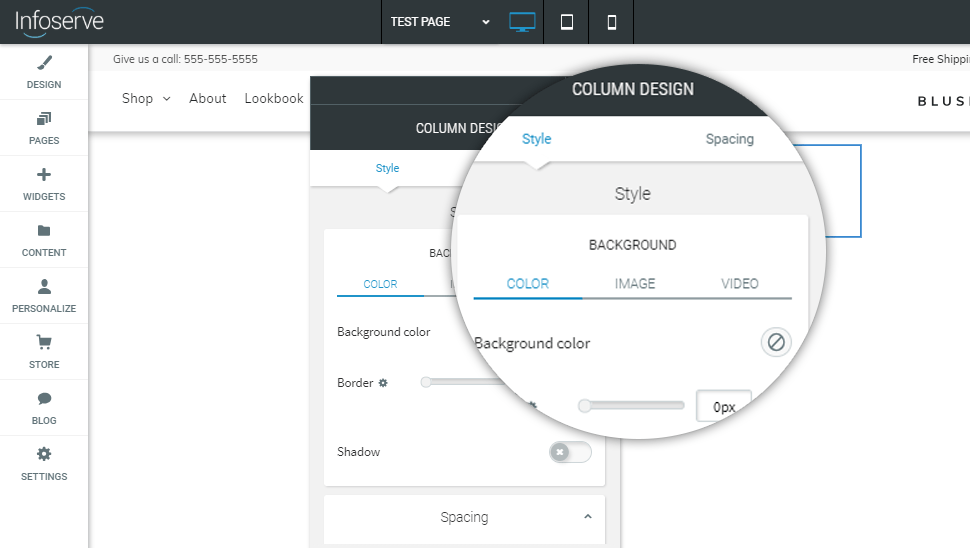
Task: Select the VIDEO background tab
Action: [x=740, y=284]
